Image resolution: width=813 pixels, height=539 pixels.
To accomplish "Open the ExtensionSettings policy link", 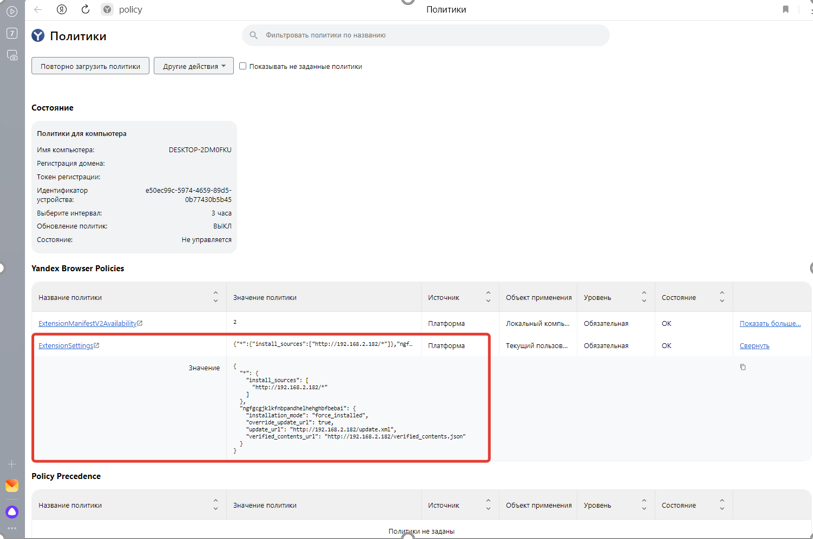I will [x=66, y=346].
